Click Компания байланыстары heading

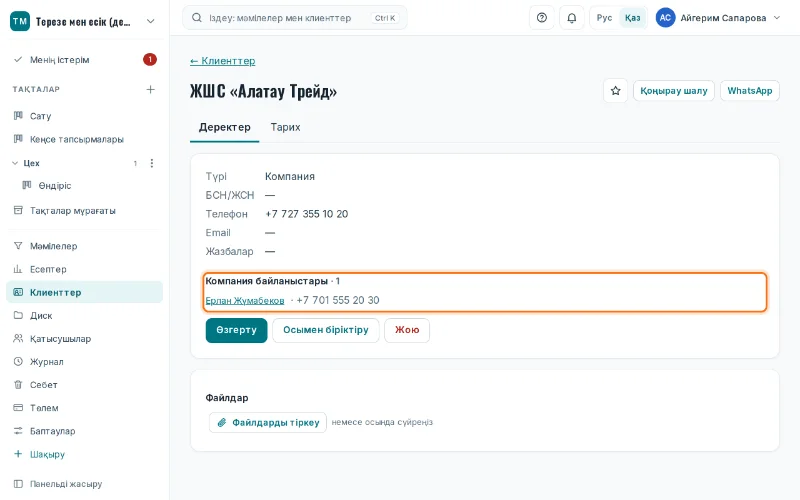(x=266, y=281)
